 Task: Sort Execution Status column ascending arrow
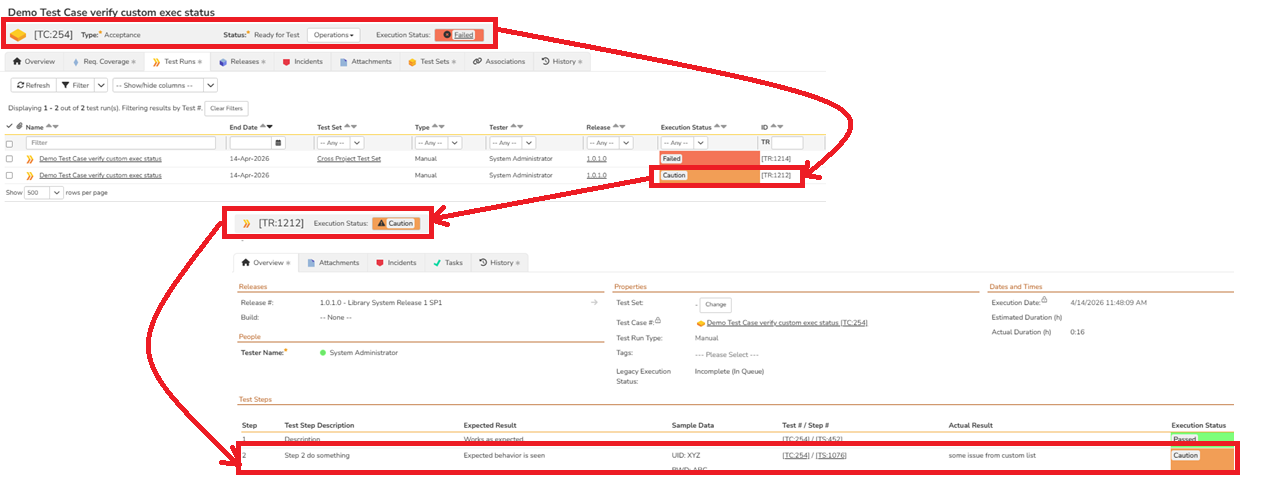(717, 127)
